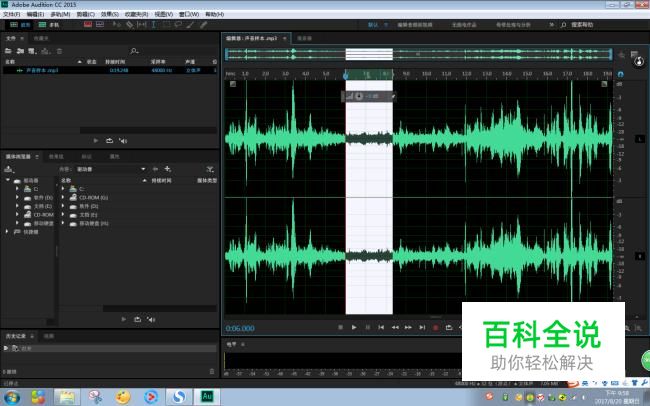Toggle right channel R enable button
This screenshot has width=650, height=406.
pos(640,256)
